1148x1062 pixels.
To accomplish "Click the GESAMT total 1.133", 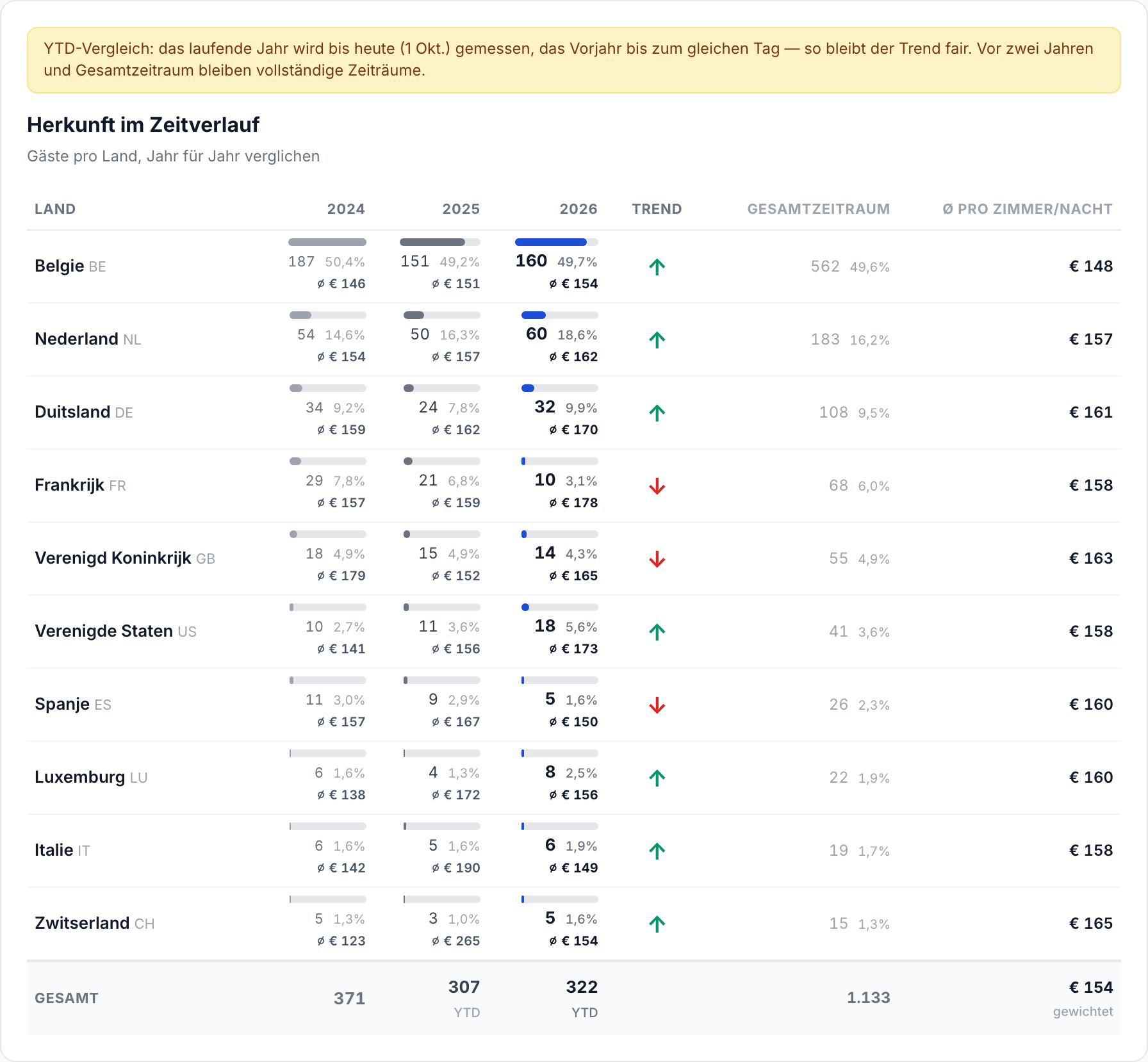I will point(869,997).
